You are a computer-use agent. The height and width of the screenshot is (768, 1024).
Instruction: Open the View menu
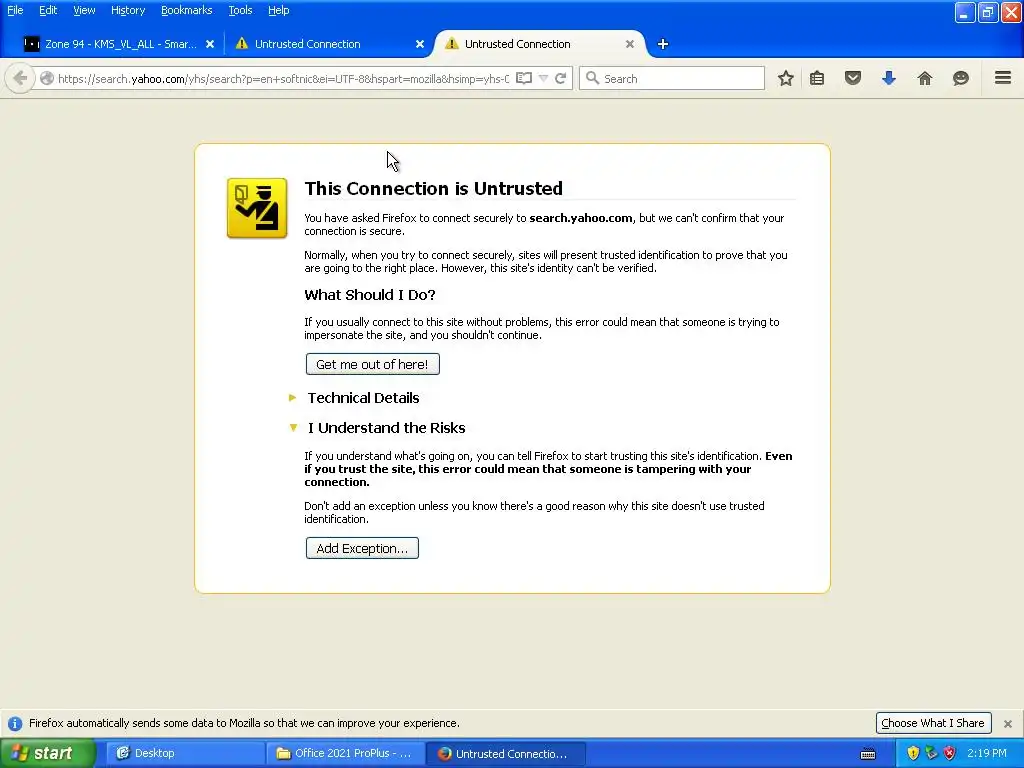(84, 10)
